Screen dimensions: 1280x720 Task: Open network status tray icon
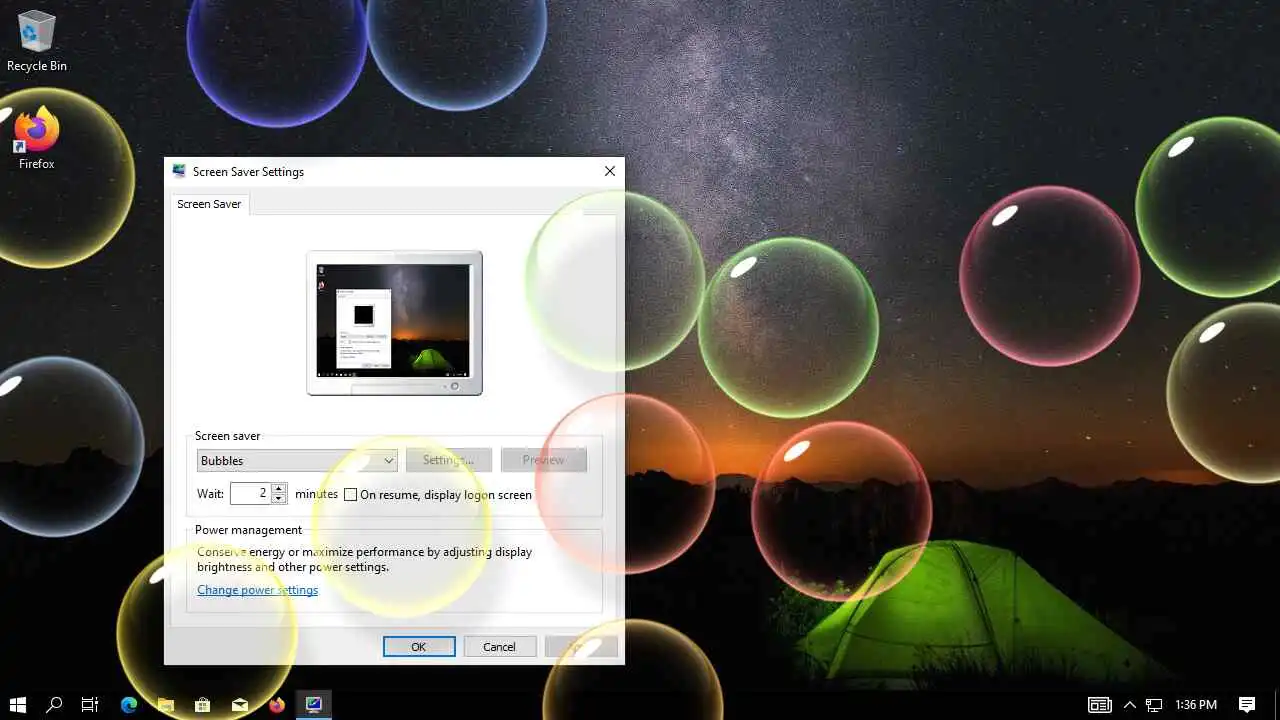(x=1154, y=705)
